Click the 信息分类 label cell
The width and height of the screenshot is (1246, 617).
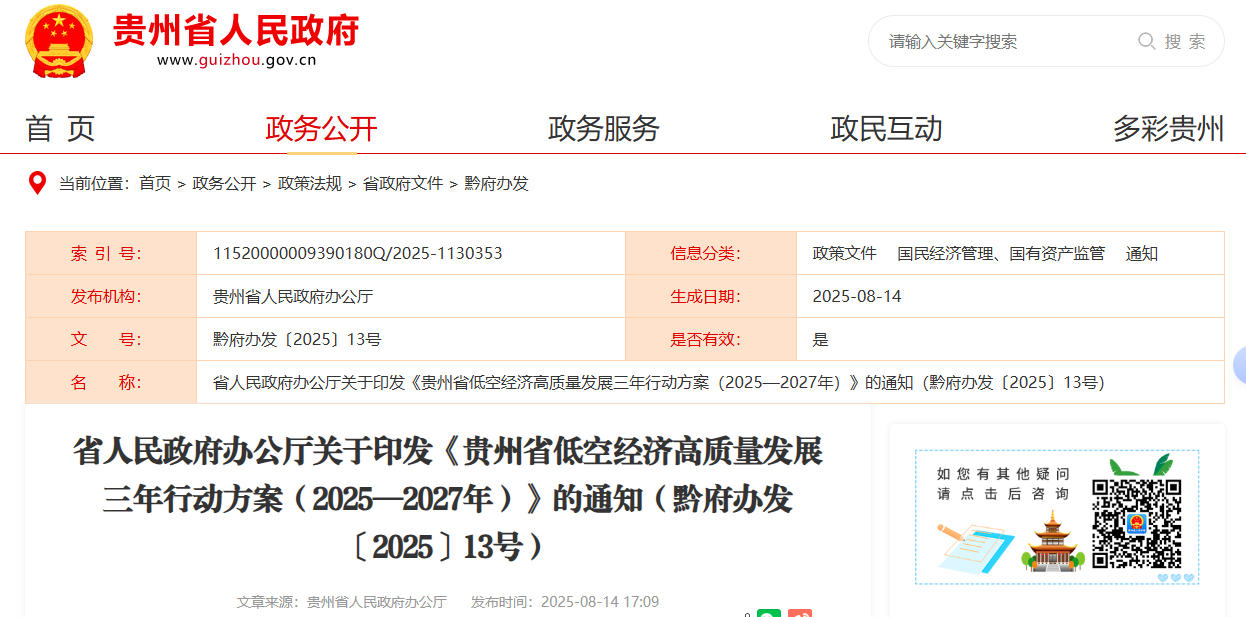click(x=711, y=254)
